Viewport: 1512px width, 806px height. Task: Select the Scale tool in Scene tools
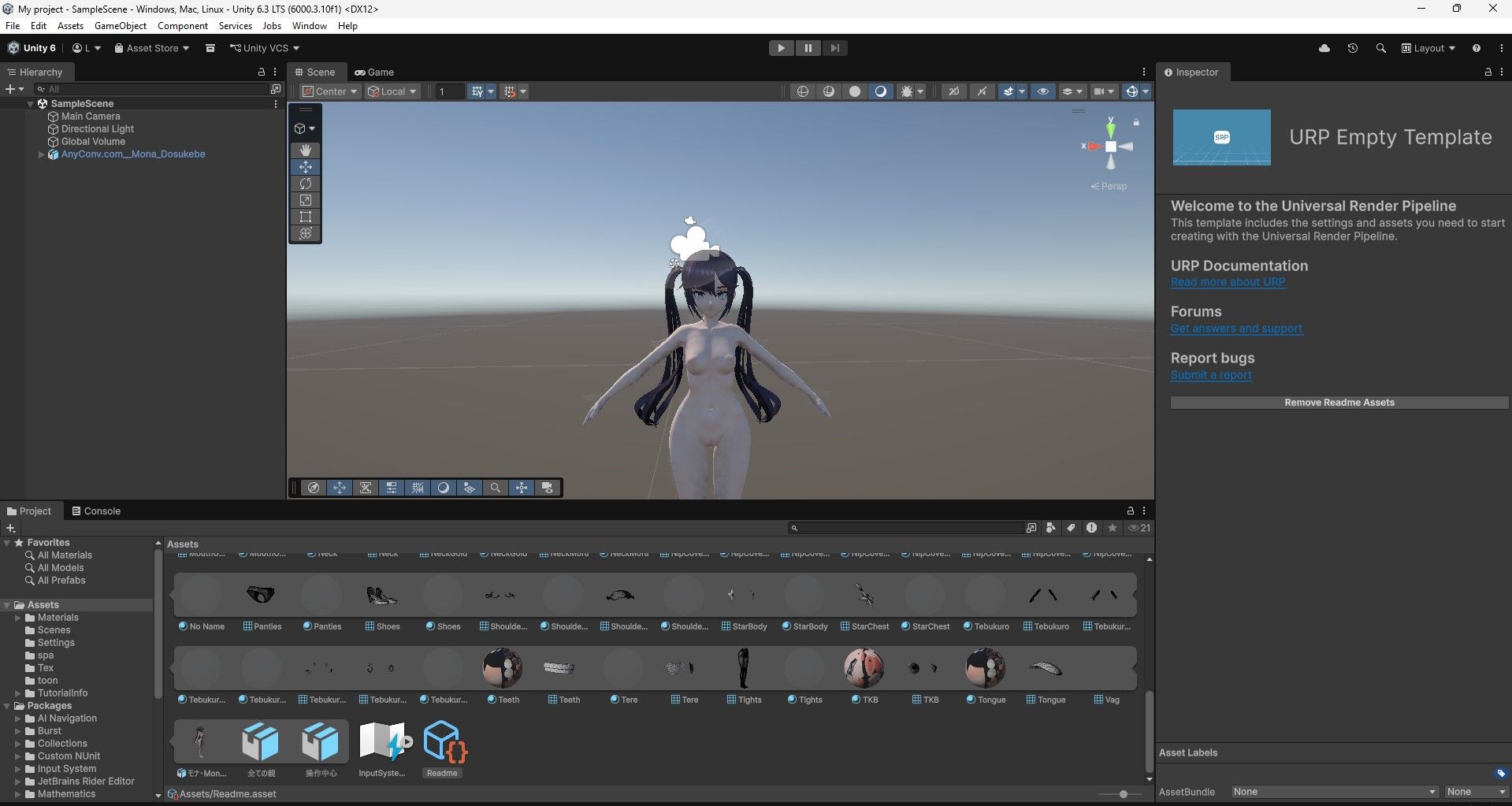click(306, 200)
